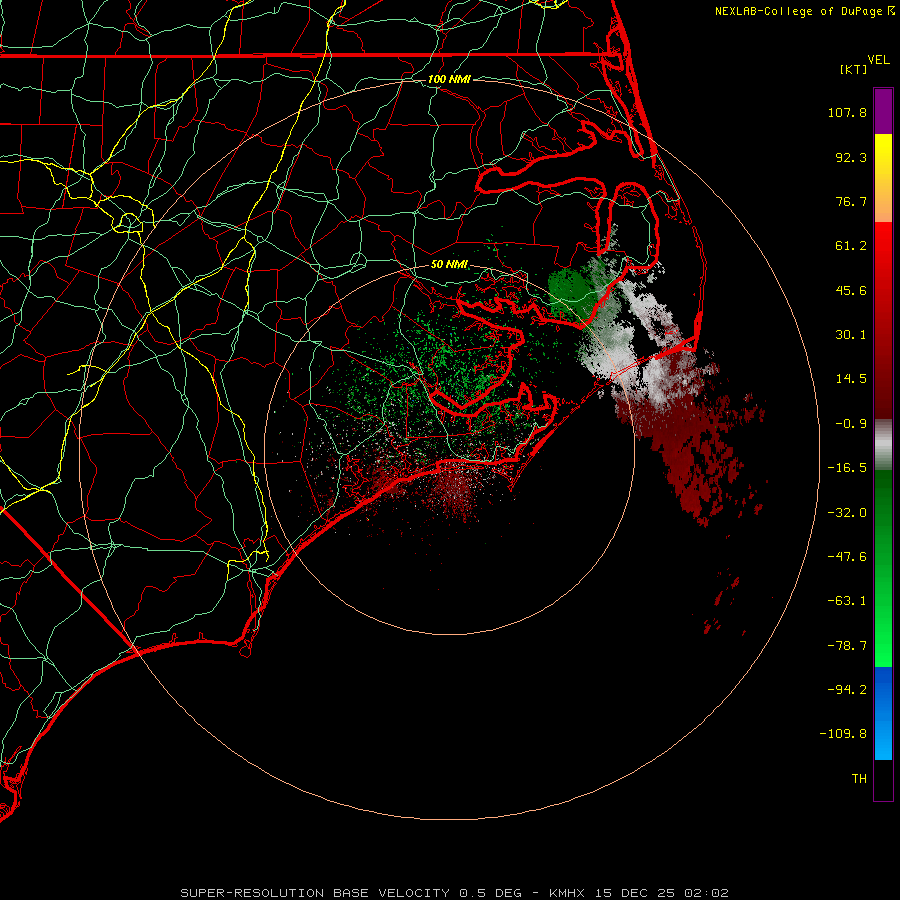Image resolution: width=900 pixels, height=900 pixels.
Task: Click the [KT] units label
Action: point(854,69)
